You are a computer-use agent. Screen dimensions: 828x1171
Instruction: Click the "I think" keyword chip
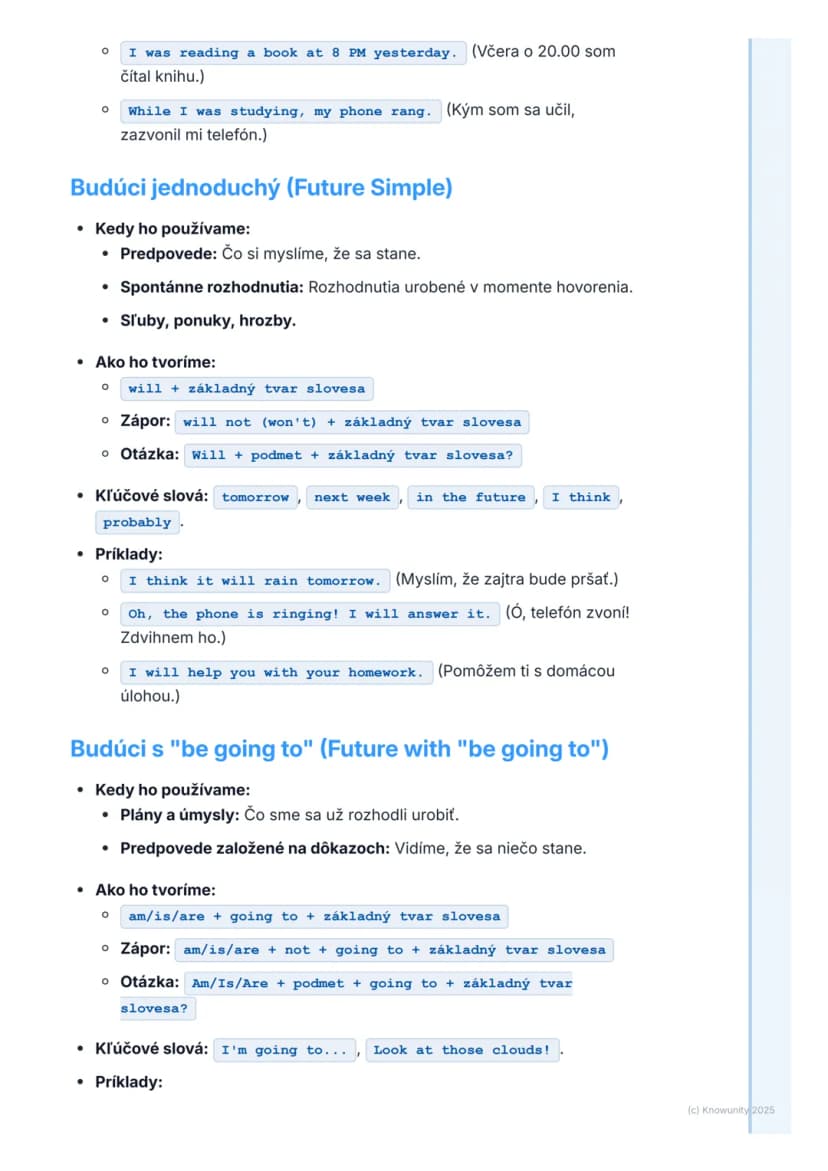click(x=582, y=497)
